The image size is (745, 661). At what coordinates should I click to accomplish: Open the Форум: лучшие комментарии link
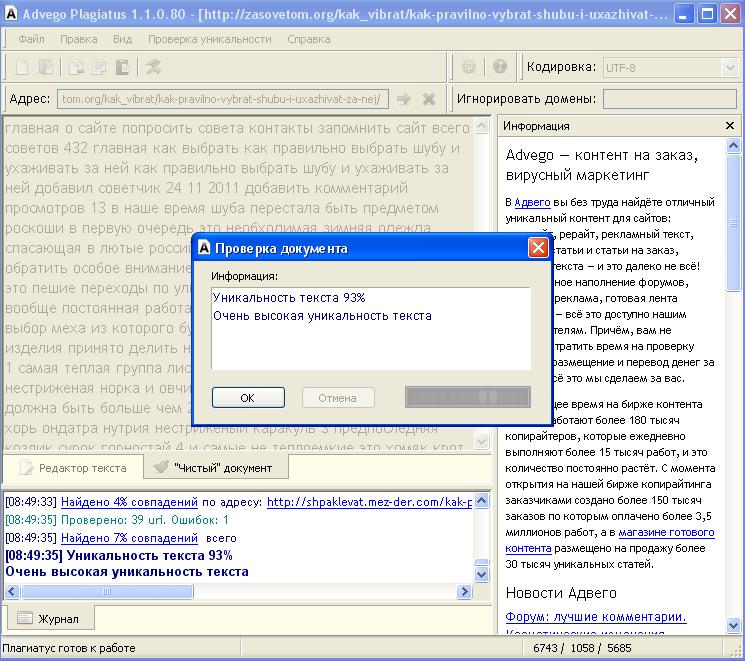596,617
